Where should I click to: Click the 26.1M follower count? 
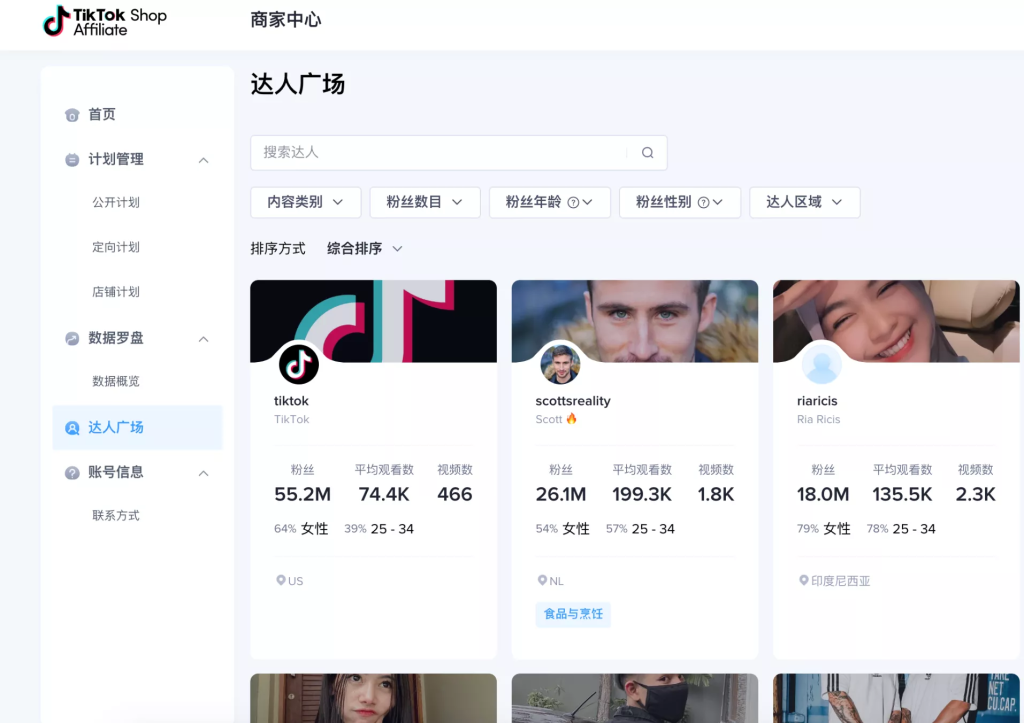pyautogui.click(x=561, y=494)
